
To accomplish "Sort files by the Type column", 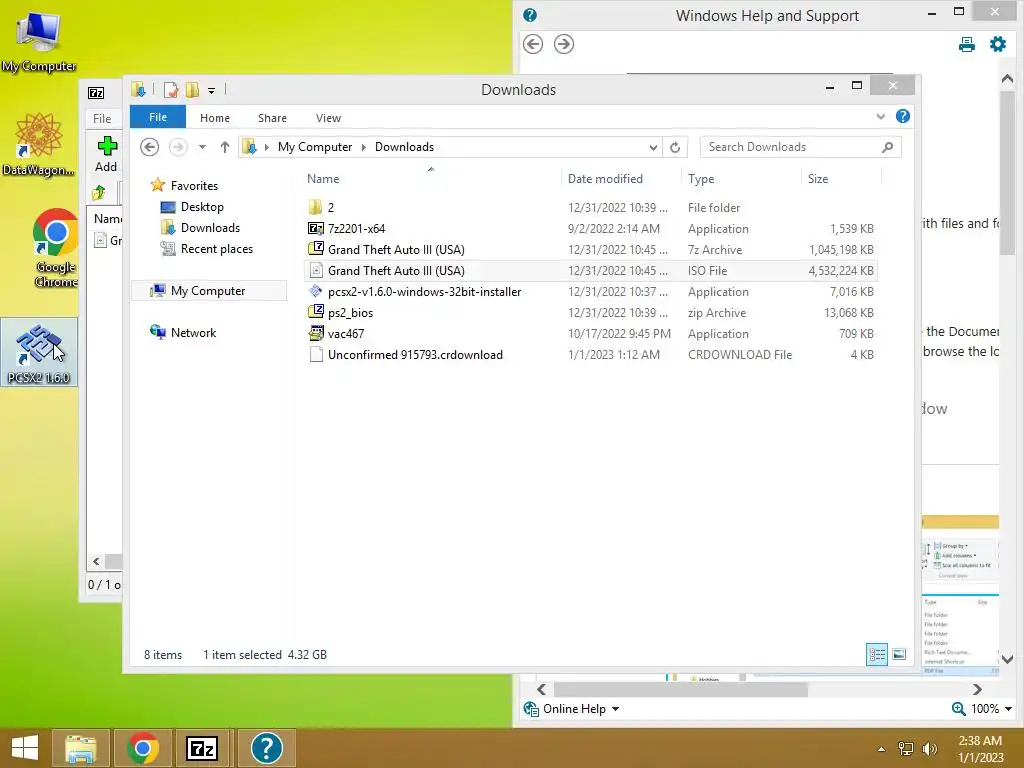I will coord(741,179).
